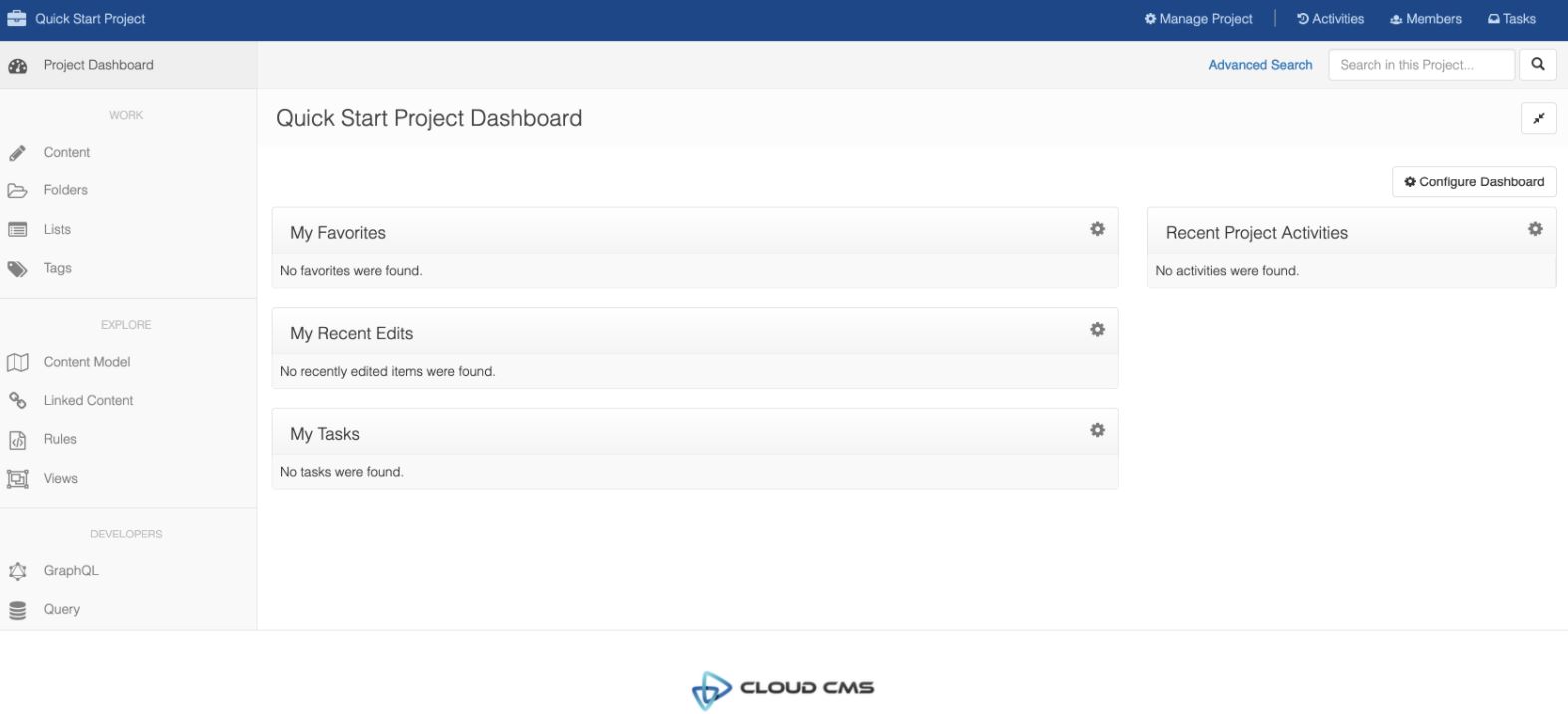Open Manage Project in the top bar
Viewport: 1568px width, 714px height.
[1198, 19]
